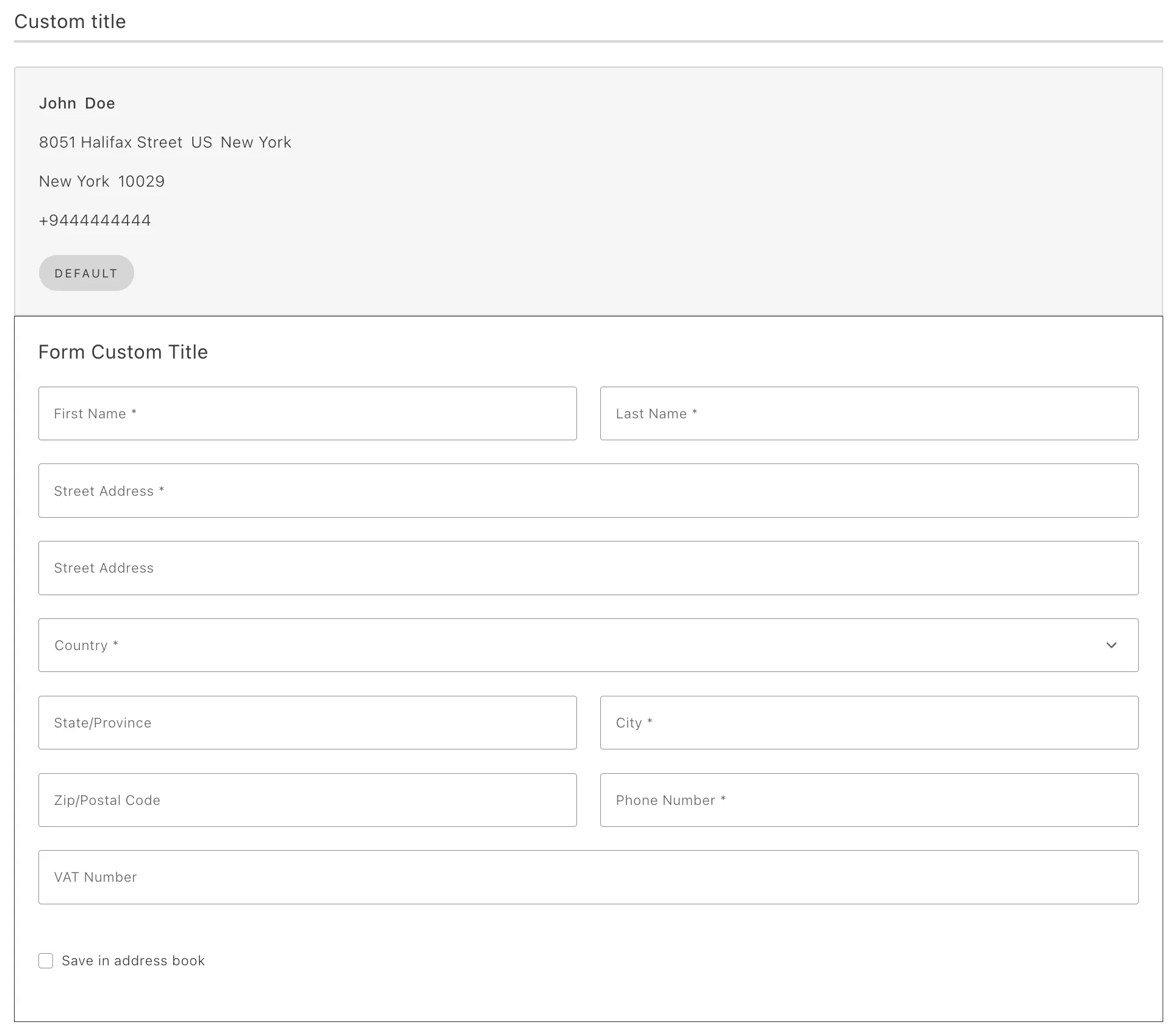
Task: Enable the Save in address book checkbox
Action: point(47,960)
